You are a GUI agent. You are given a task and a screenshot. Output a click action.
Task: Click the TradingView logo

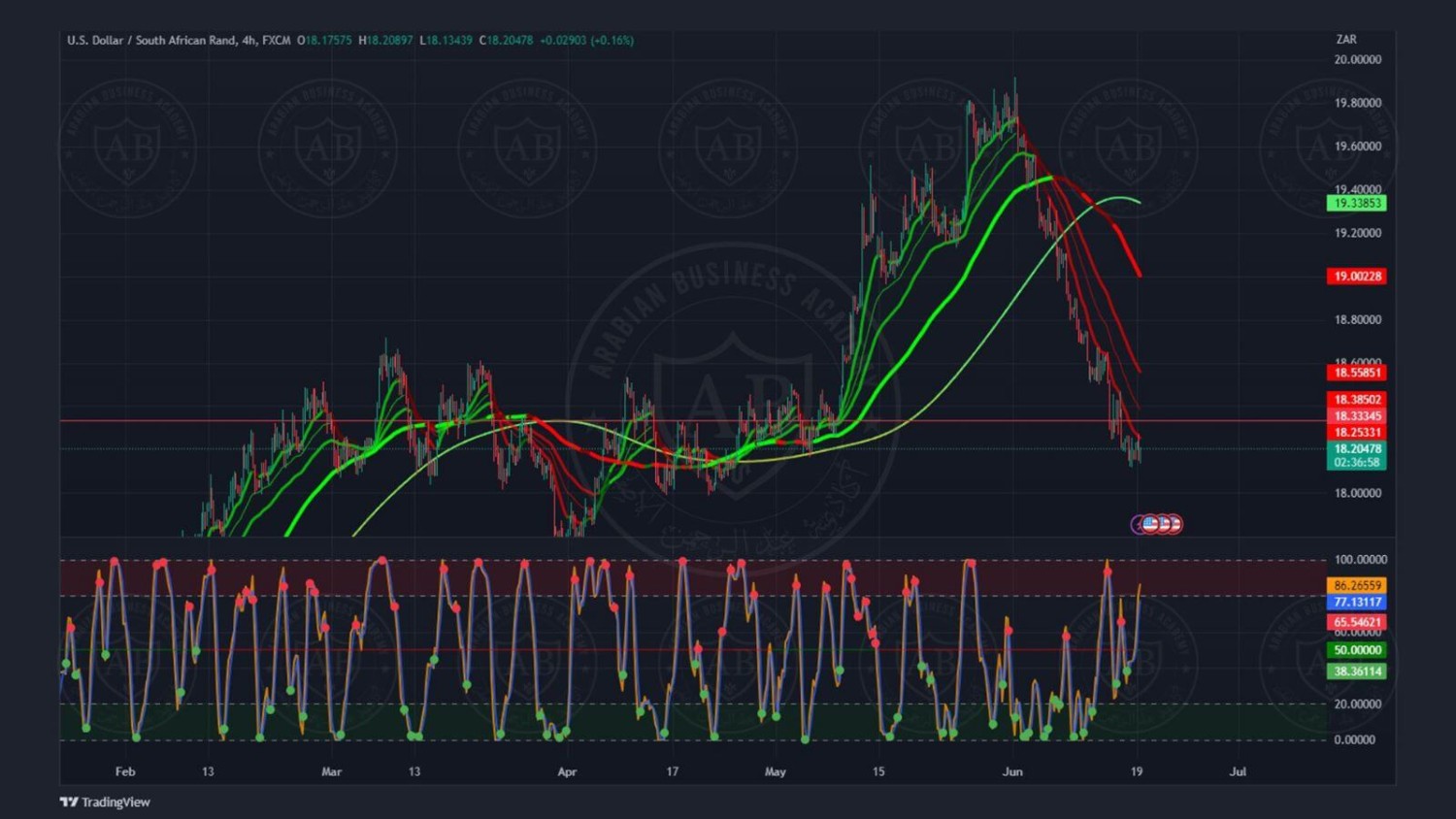tap(105, 802)
